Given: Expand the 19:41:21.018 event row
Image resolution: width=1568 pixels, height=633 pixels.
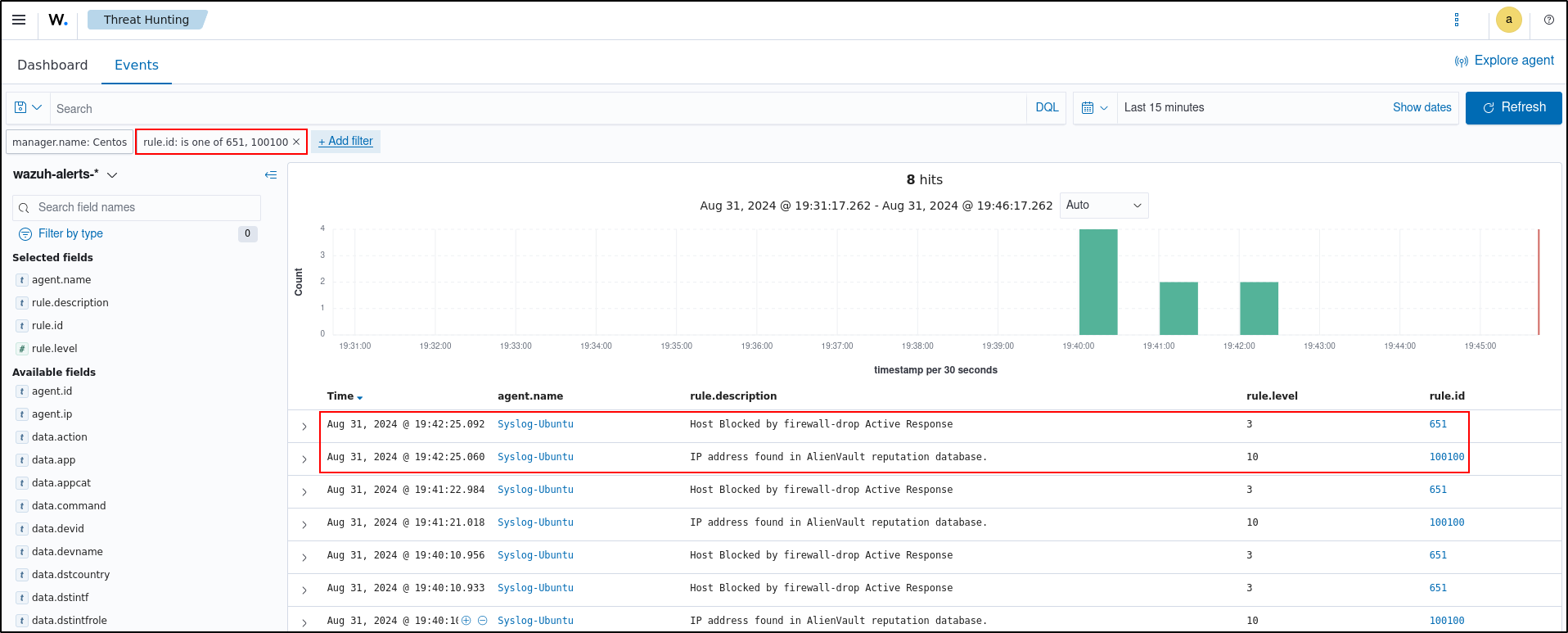Looking at the screenshot, I should (x=304, y=524).
